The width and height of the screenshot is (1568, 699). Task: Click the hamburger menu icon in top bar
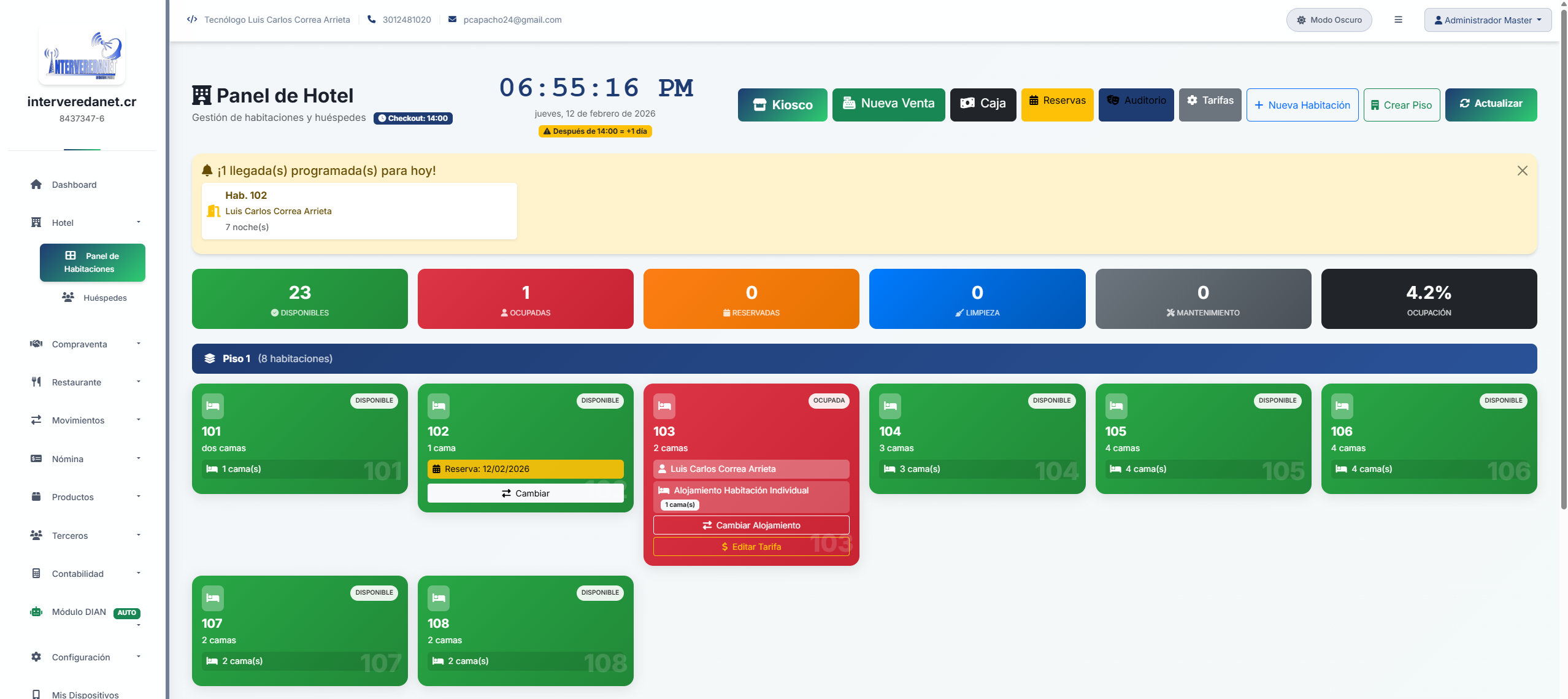coord(1398,20)
